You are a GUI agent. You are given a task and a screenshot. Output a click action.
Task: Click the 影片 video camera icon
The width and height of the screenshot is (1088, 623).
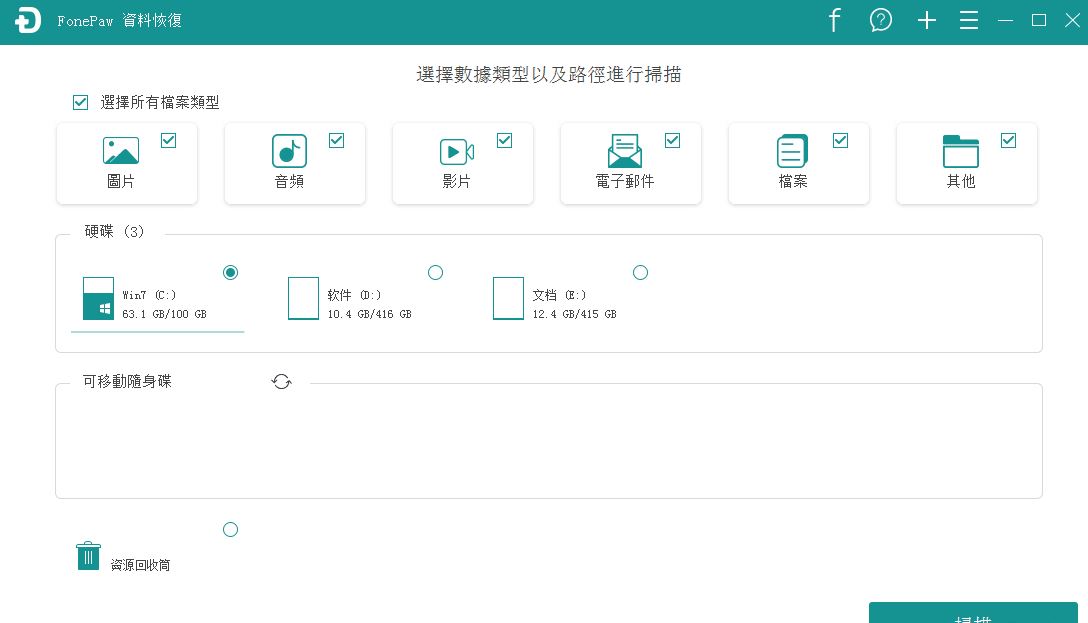tap(457, 152)
